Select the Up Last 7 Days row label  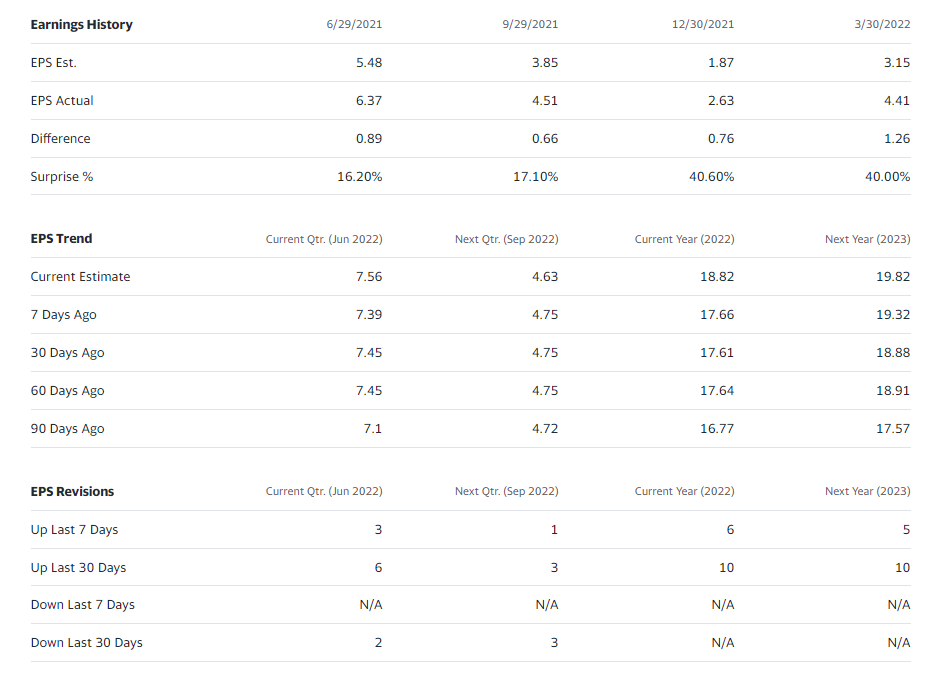(x=74, y=529)
